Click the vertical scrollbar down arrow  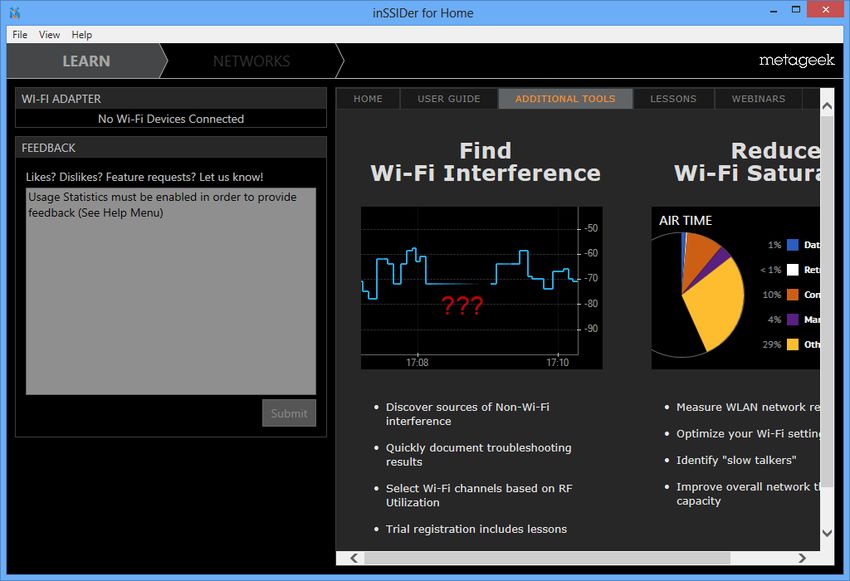pos(827,533)
